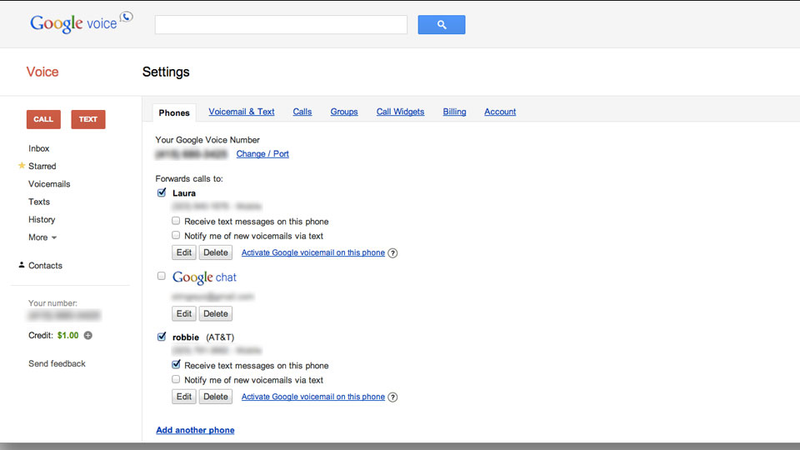The width and height of the screenshot is (800, 450).
Task: Click into the search input field
Action: [281, 24]
